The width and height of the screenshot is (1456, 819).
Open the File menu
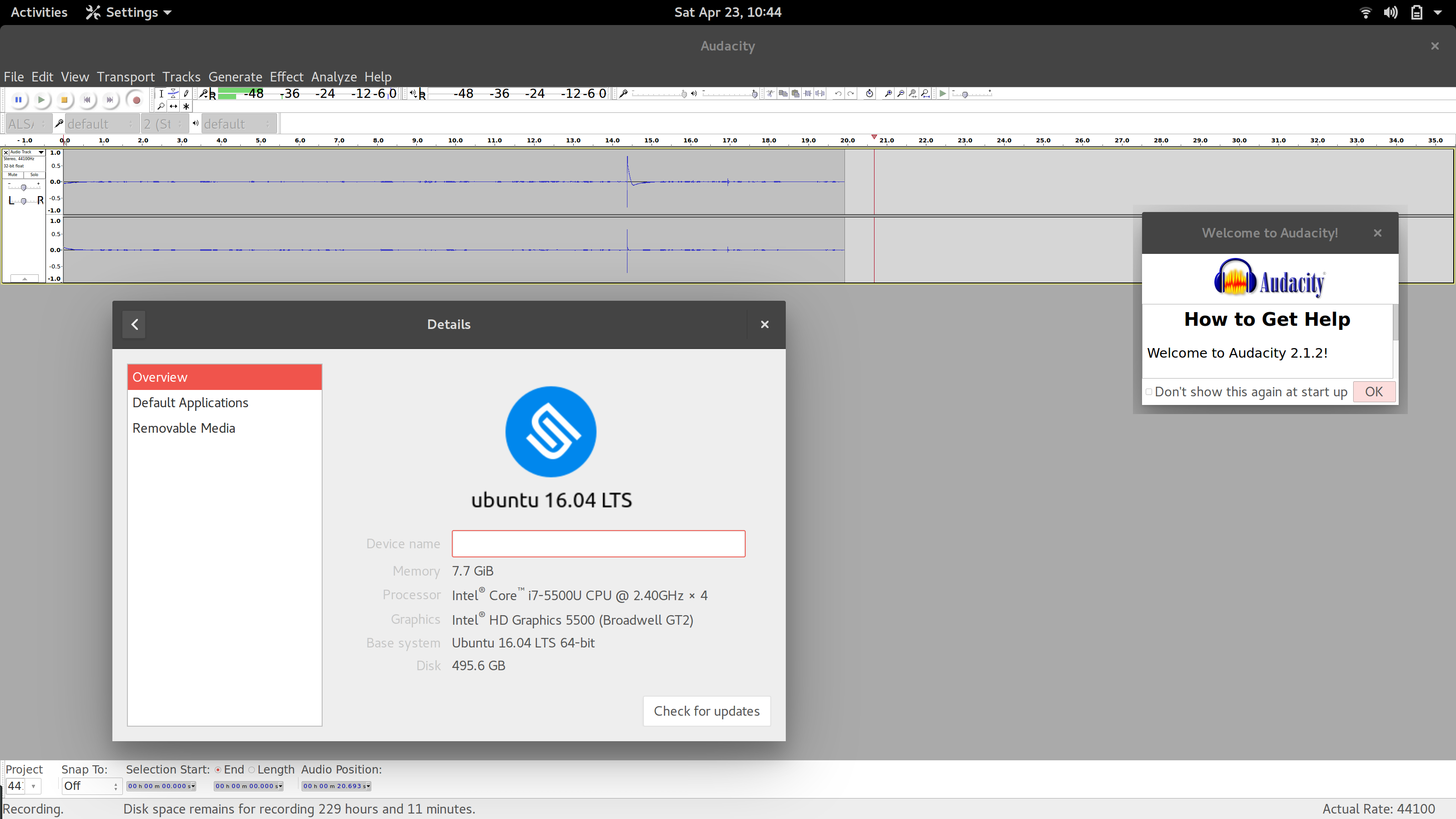click(14, 77)
